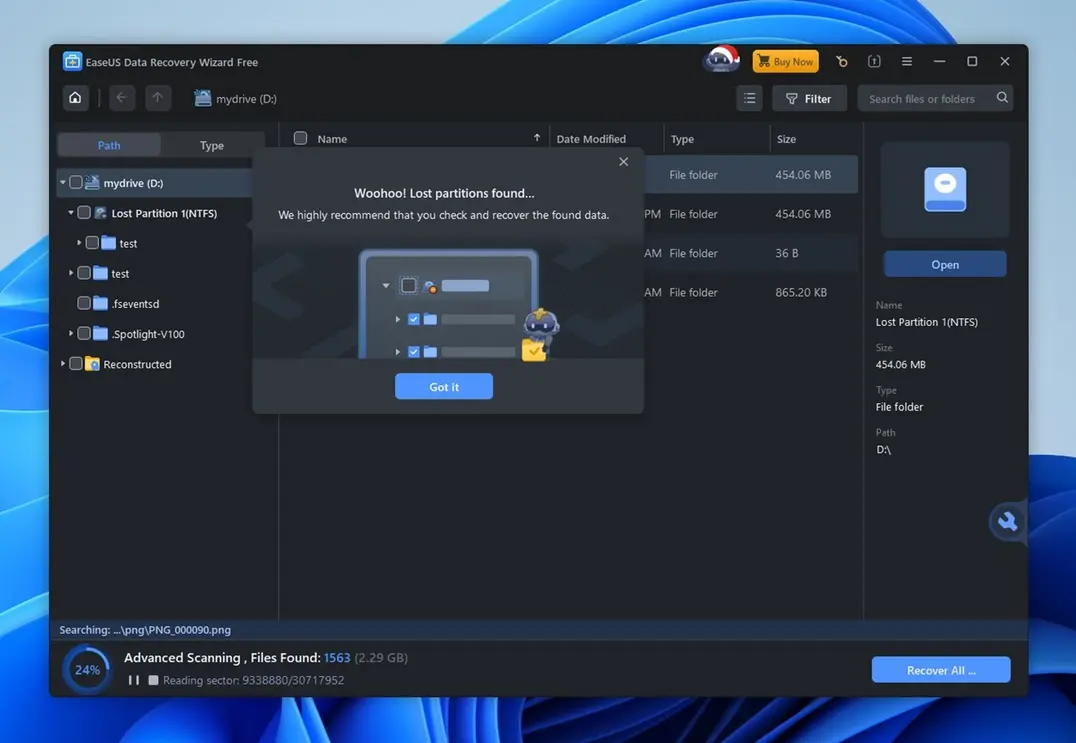Image resolution: width=1076 pixels, height=743 pixels.
Task: Click the feedback icon beside the hamburger menu
Action: tap(873, 60)
